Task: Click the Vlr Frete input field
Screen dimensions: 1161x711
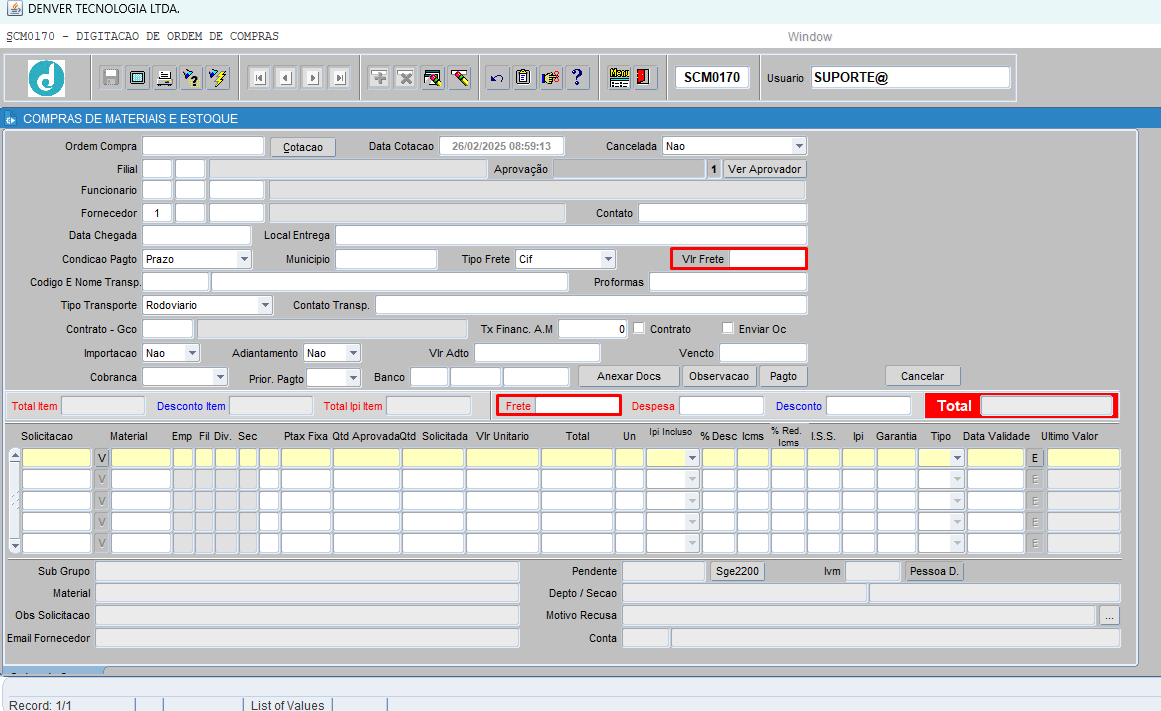Action: [x=767, y=258]
